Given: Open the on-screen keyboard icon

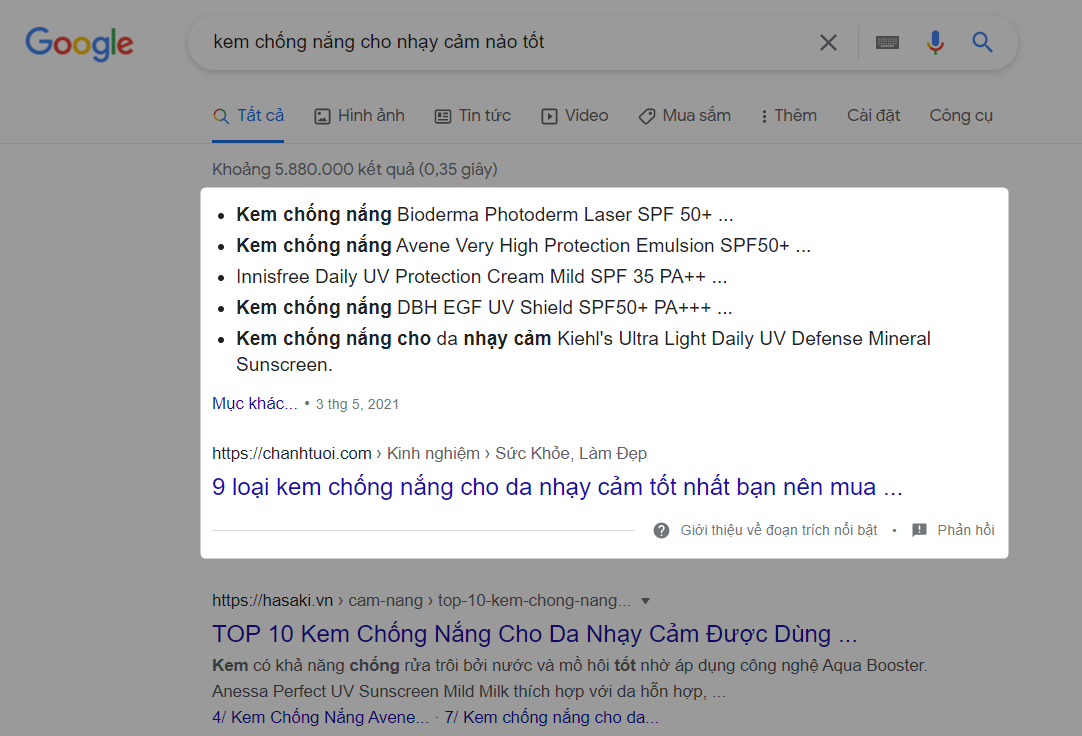Looking at the screenshot, I should [x=887, y=43].
